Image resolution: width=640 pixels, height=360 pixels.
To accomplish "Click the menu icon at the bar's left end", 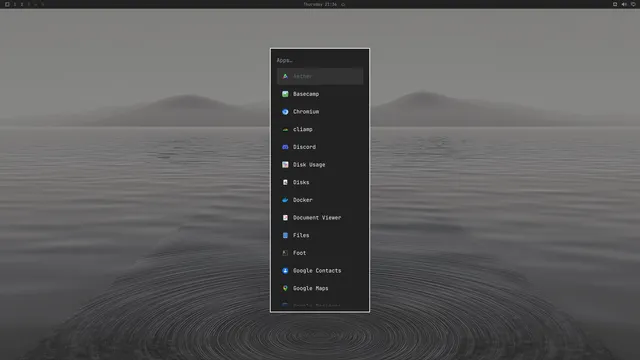I will [x=7, y=4].
